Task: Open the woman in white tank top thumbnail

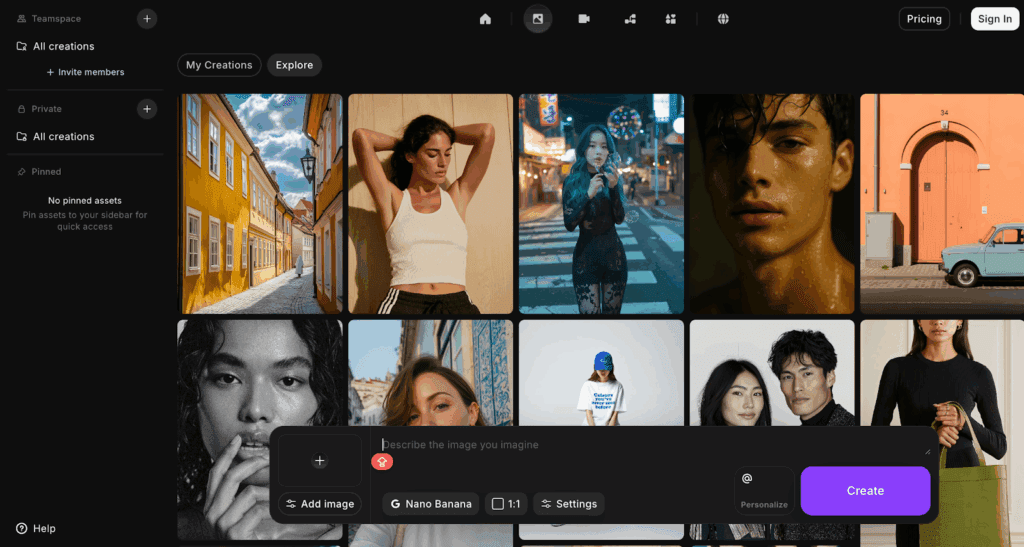Action: (x=430, y=204)
